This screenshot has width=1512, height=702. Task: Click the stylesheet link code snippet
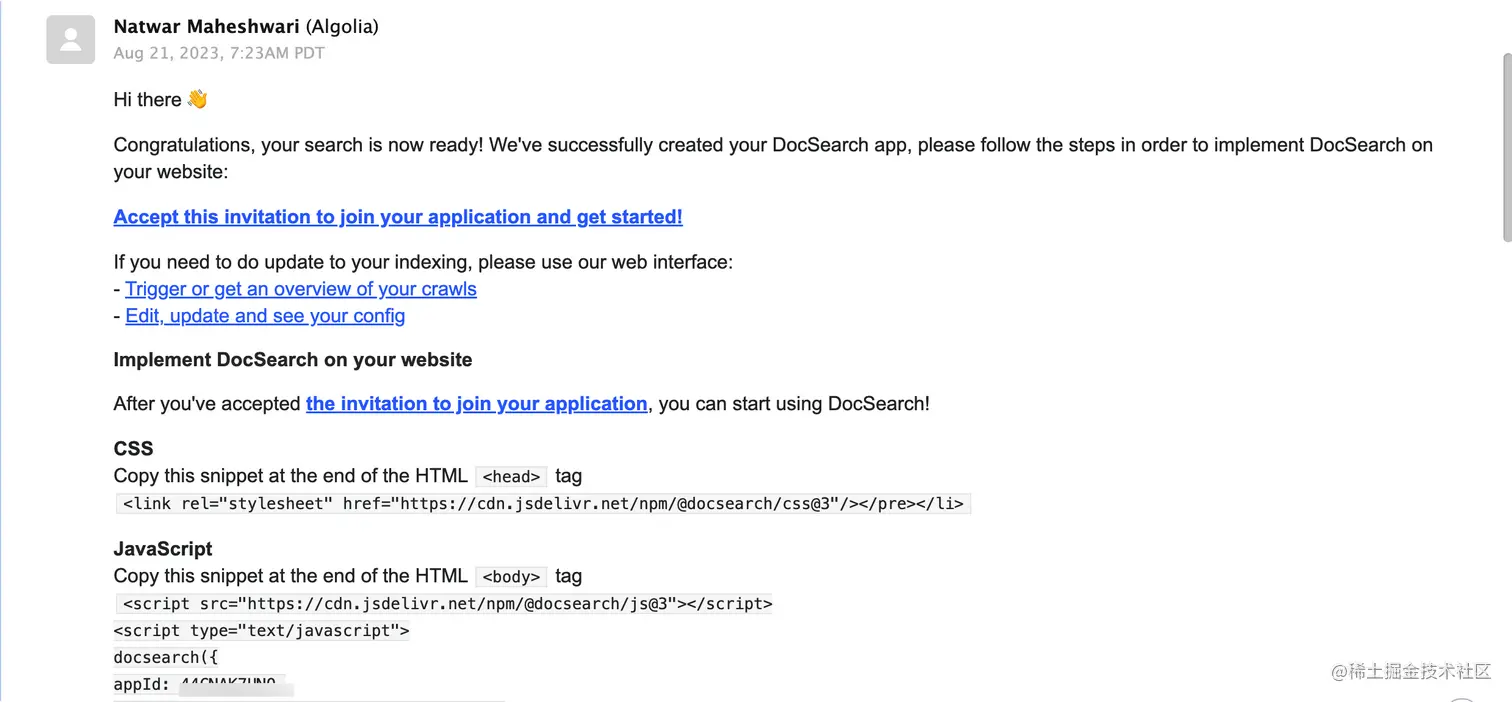543,503
